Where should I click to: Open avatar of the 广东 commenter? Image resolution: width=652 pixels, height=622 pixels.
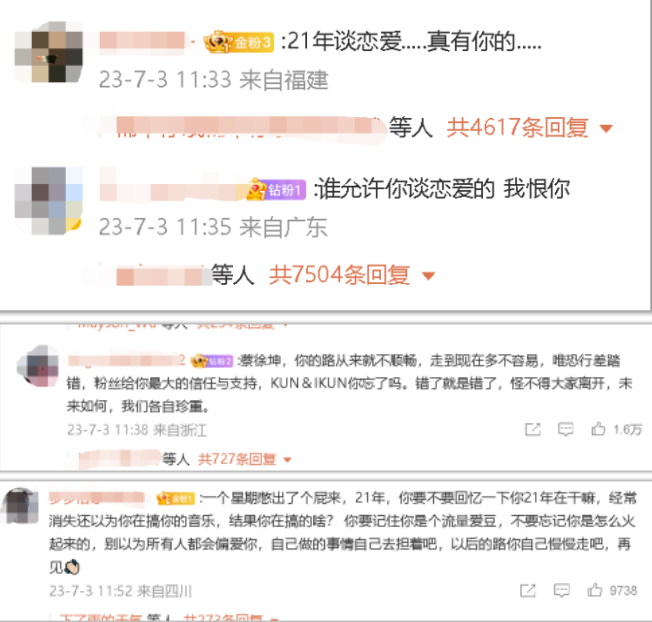pyautogui.click(x=48, y=200)
